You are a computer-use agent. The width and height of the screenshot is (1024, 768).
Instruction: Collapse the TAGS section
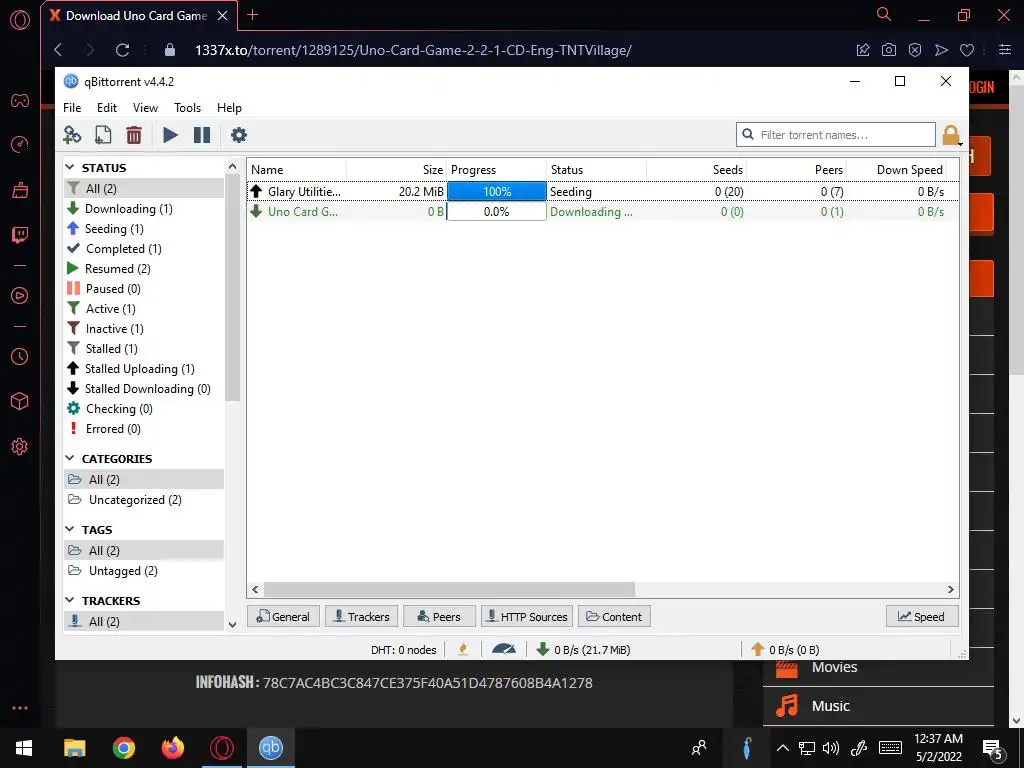[x=71, y=530]
